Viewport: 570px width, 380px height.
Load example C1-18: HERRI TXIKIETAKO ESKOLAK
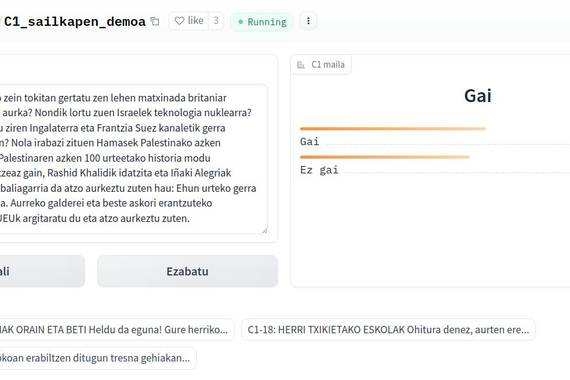(388, 330)
